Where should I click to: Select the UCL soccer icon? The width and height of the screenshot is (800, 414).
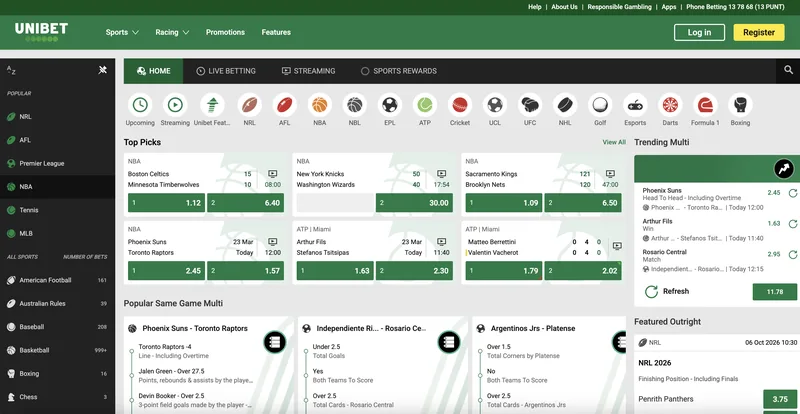click(x=495, y=105)
